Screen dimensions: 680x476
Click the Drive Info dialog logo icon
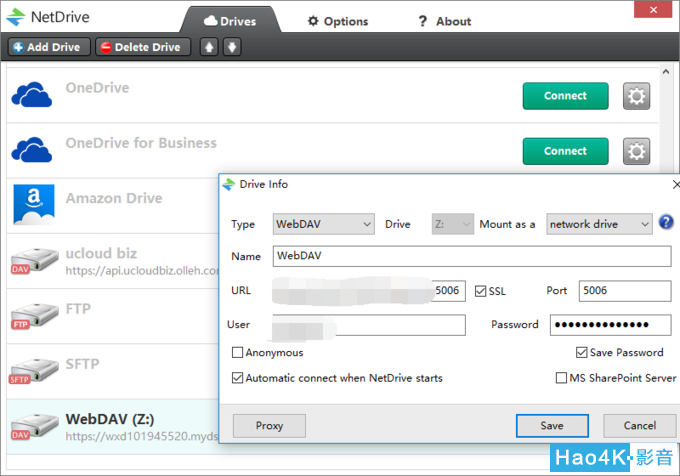(229, 184)
